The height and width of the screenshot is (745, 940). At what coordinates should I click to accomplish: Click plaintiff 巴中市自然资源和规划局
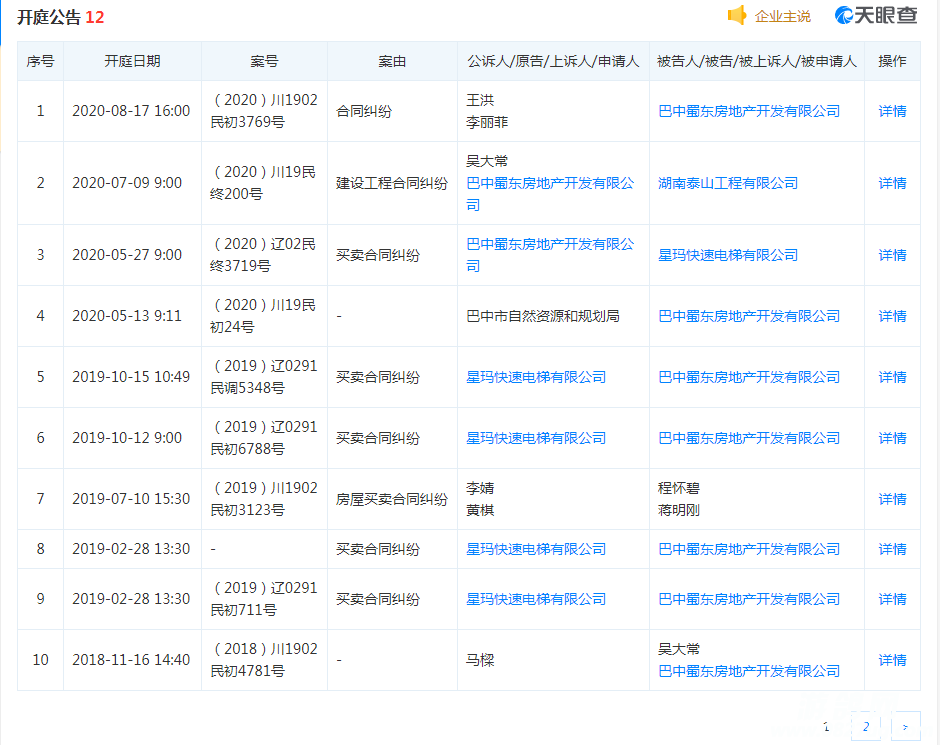pos(543,316)
